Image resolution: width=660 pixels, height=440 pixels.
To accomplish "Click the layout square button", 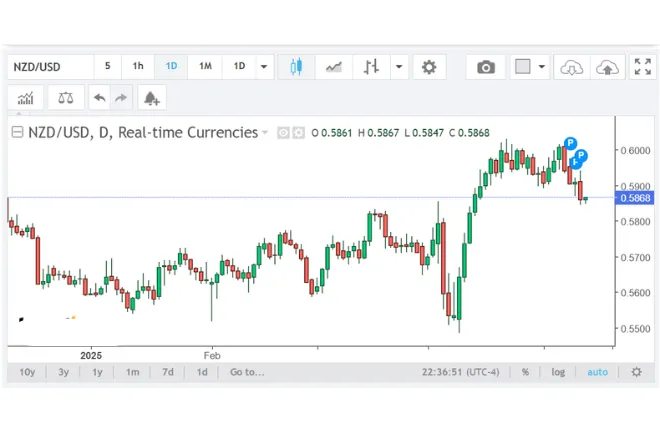I will coord(523,67).
